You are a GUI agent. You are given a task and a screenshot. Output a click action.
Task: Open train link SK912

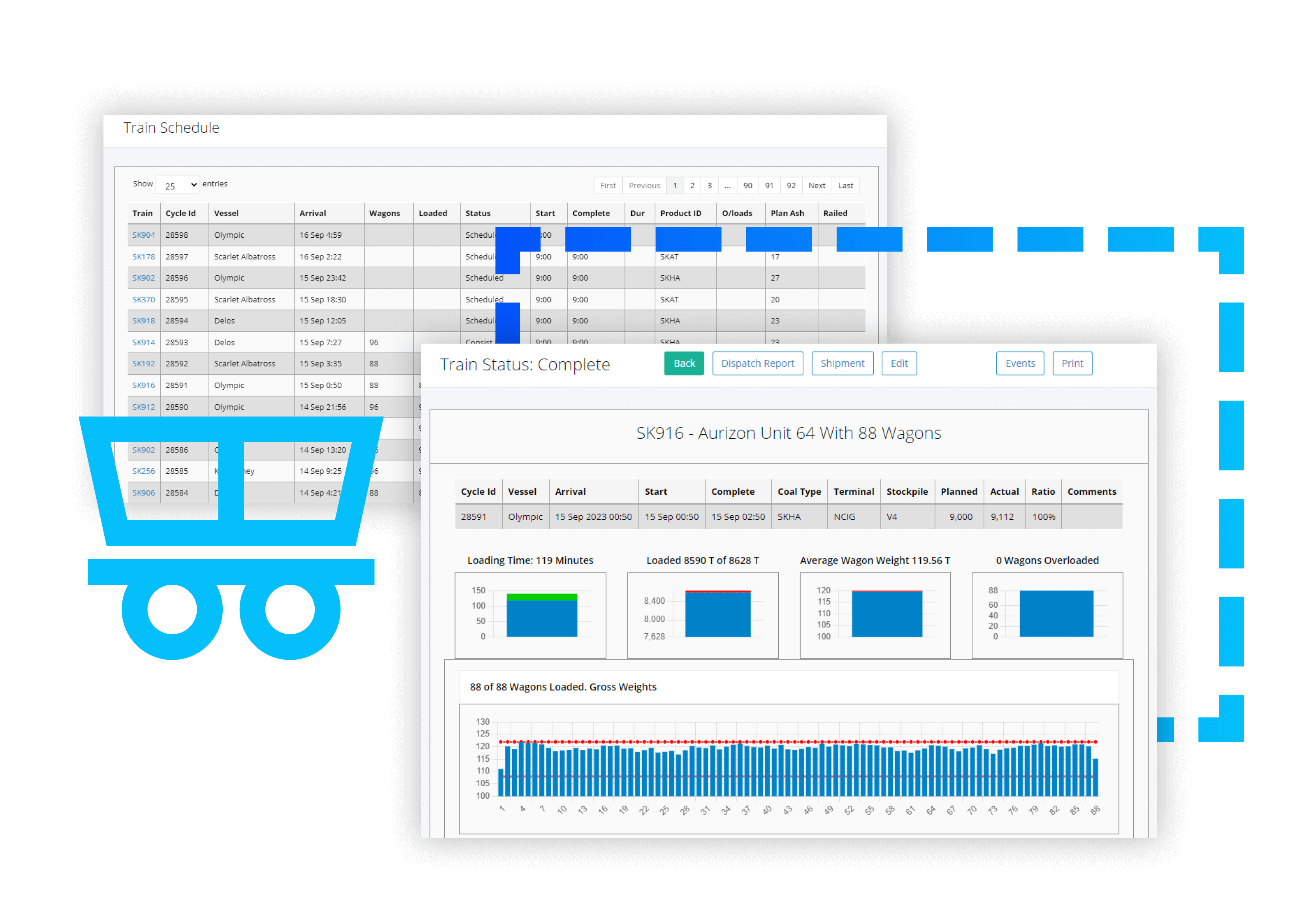143,407
